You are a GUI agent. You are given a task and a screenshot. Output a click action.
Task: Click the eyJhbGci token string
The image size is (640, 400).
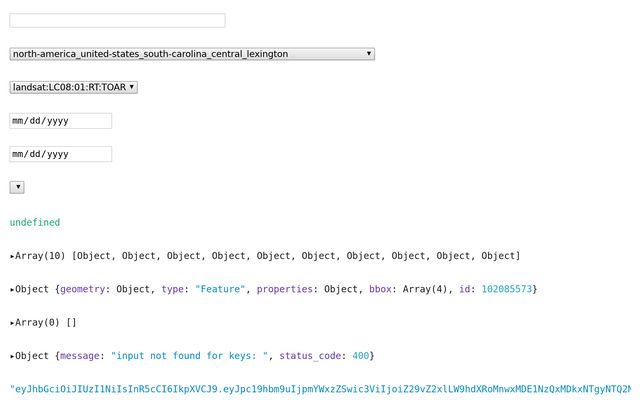pyautogui.click(x=320, y=389)
